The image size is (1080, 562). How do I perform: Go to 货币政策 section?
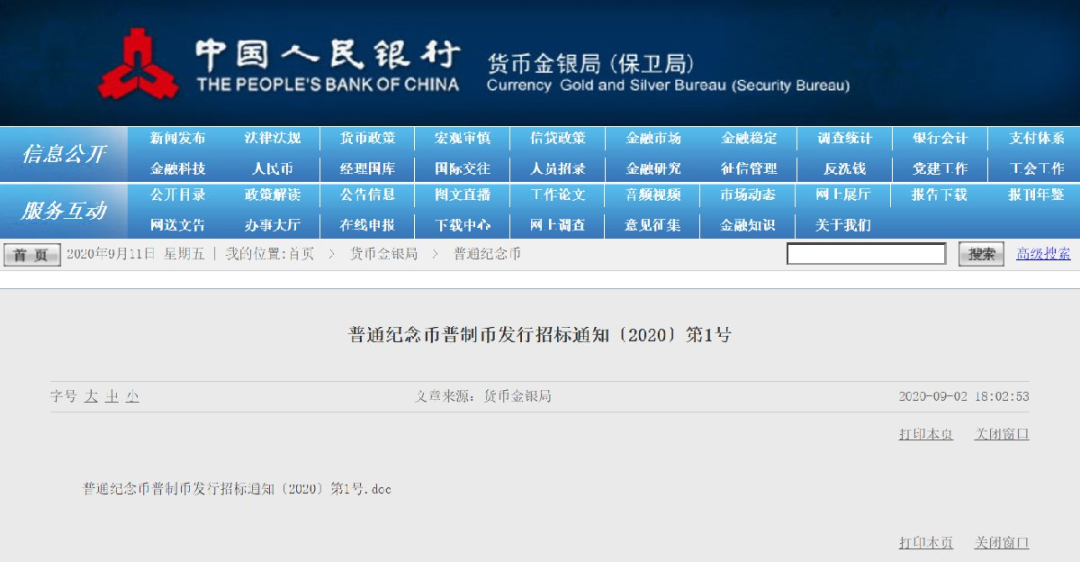(368, 138)
